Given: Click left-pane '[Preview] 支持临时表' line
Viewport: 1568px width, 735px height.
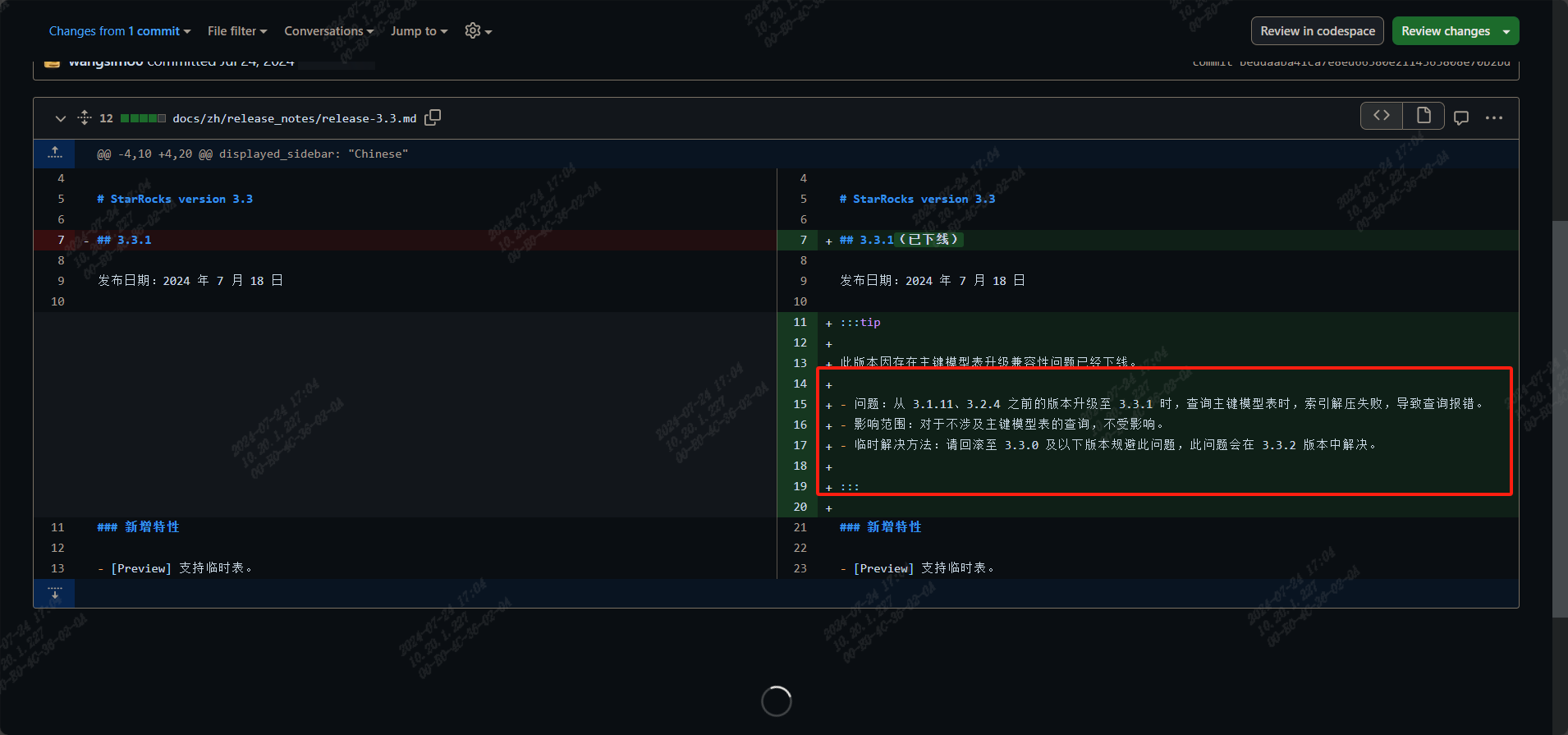Looking at the screenshot, I should 175,568.
